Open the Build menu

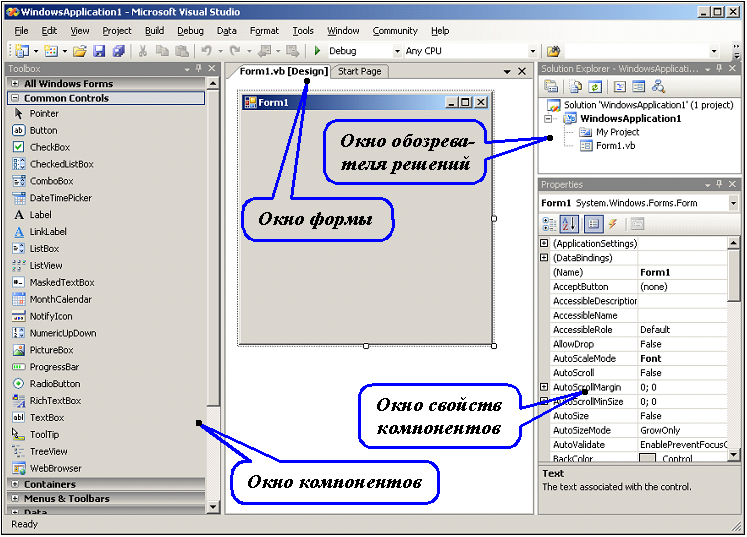[154, 31]
